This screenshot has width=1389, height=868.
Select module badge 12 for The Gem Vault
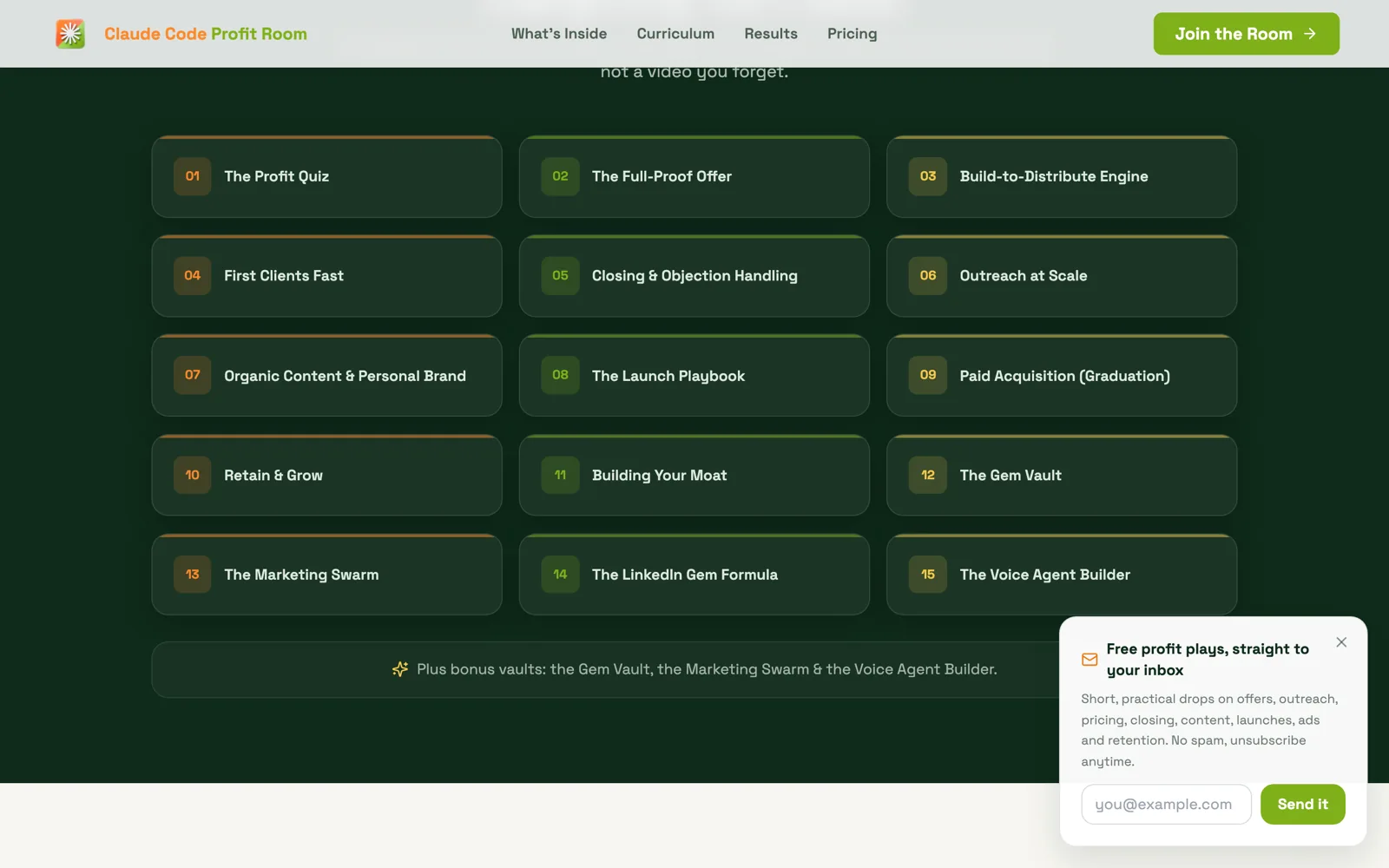point(928,476)
